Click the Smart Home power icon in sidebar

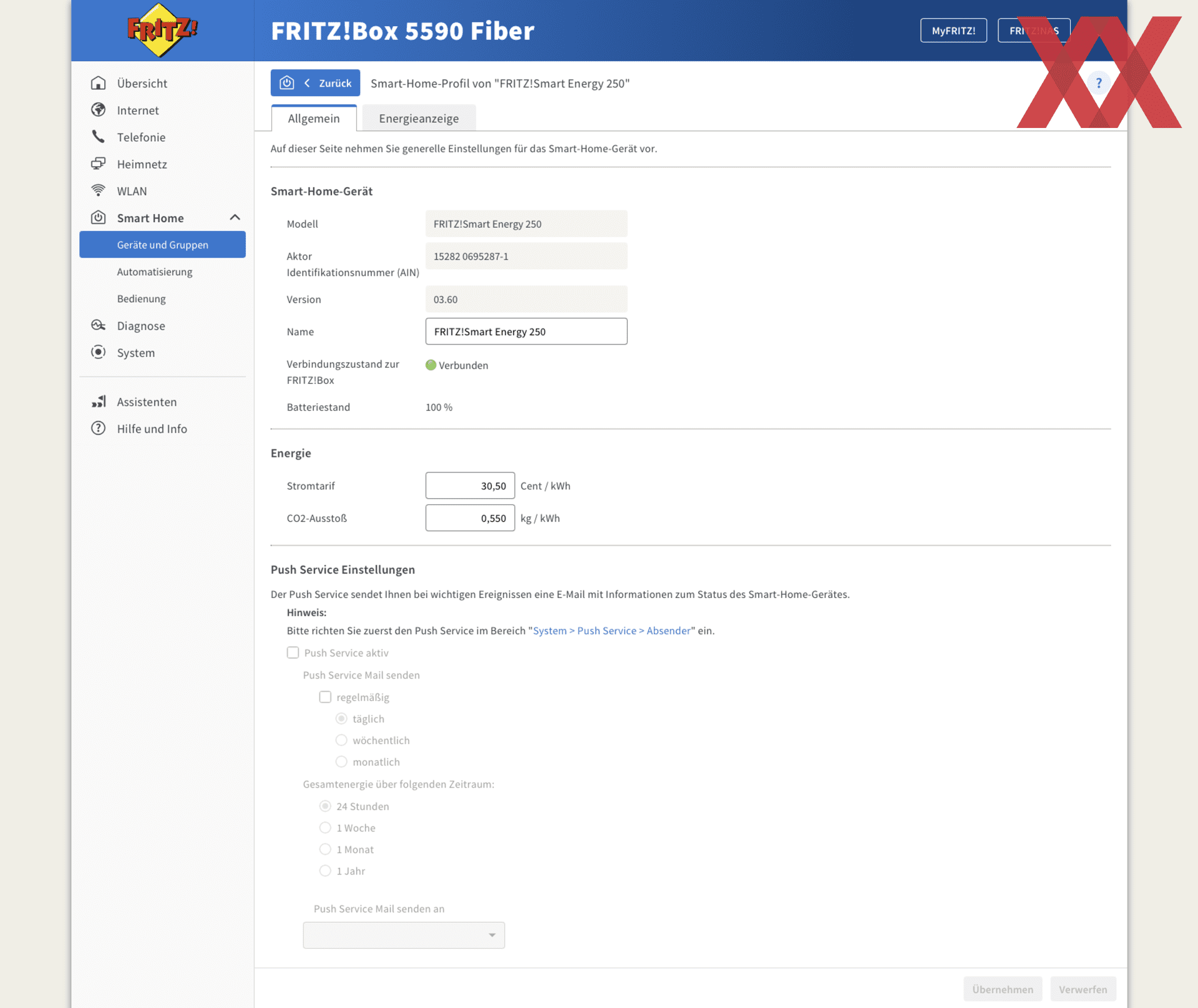(x=98, y=217)
